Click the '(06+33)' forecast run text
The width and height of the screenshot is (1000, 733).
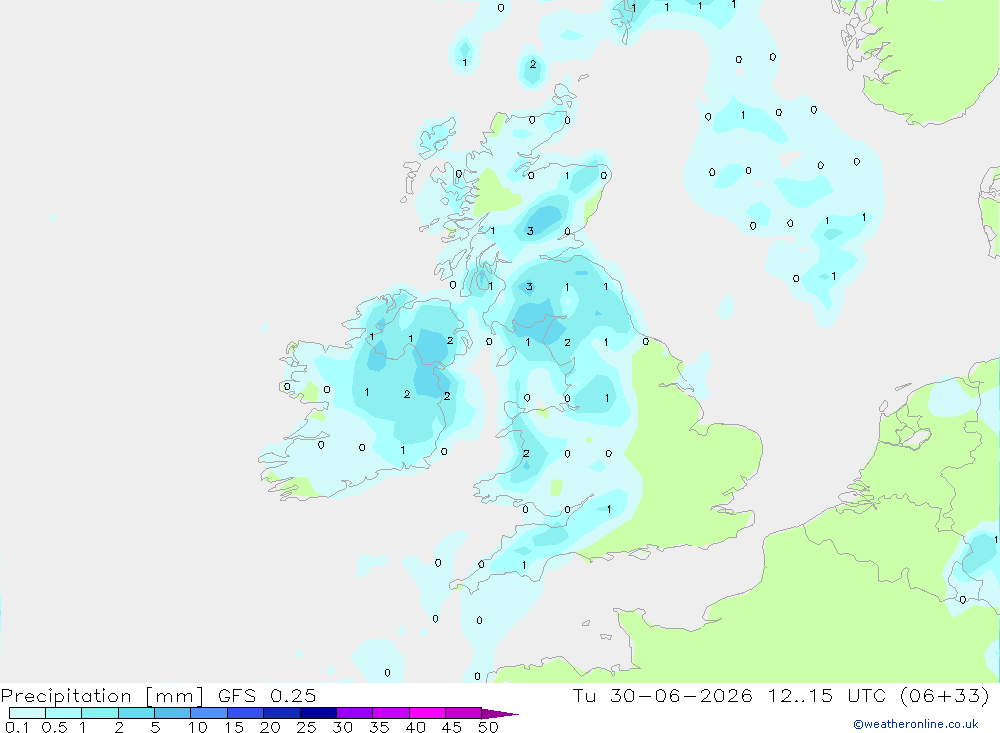[945, 695]
